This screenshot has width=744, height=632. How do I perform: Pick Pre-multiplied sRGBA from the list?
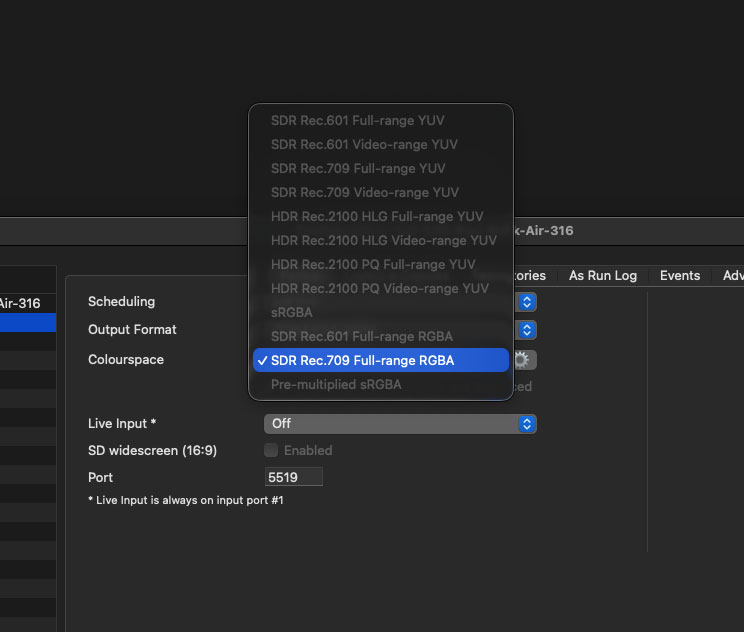pos(335,384)
